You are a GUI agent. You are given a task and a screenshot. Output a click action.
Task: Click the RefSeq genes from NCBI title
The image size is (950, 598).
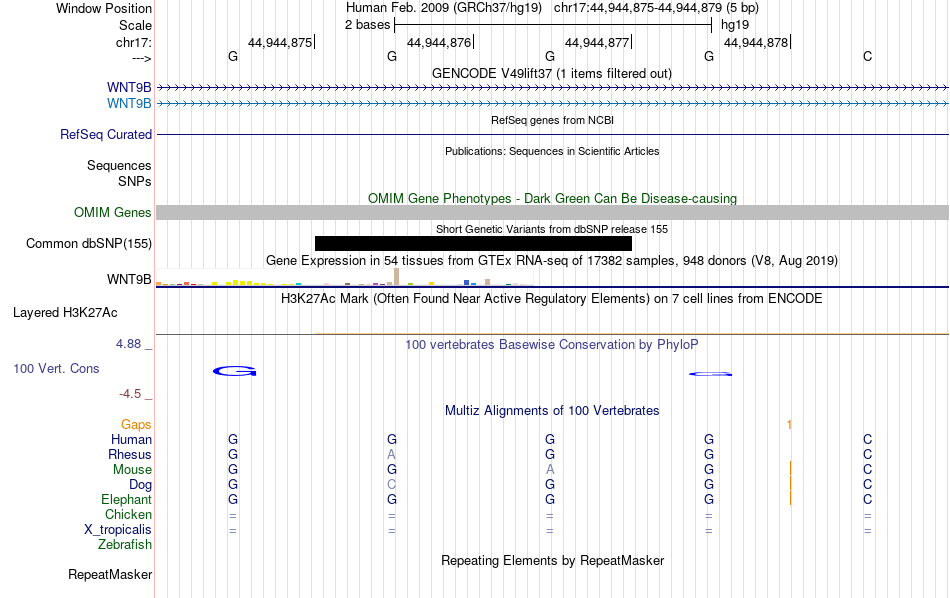point(552,120)
